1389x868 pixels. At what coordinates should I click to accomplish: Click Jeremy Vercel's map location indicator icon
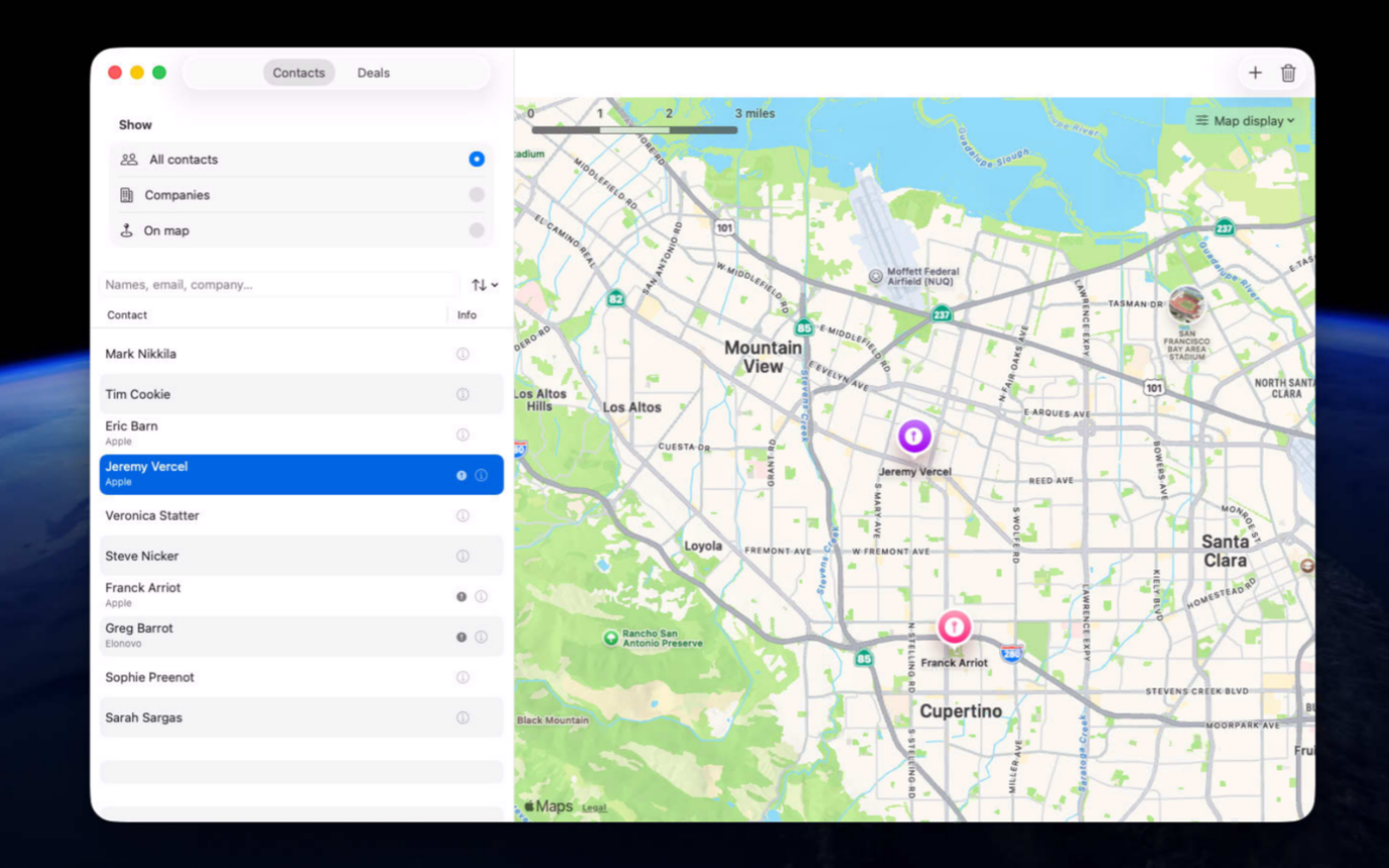[x=461, y=475]
